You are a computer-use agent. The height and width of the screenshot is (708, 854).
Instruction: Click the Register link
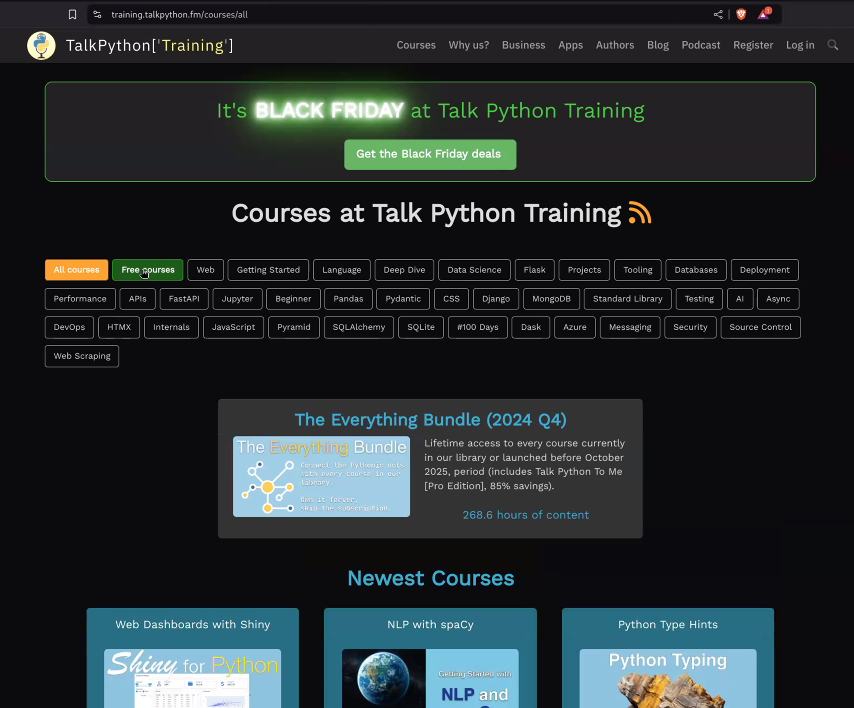(x=753, y=45)
